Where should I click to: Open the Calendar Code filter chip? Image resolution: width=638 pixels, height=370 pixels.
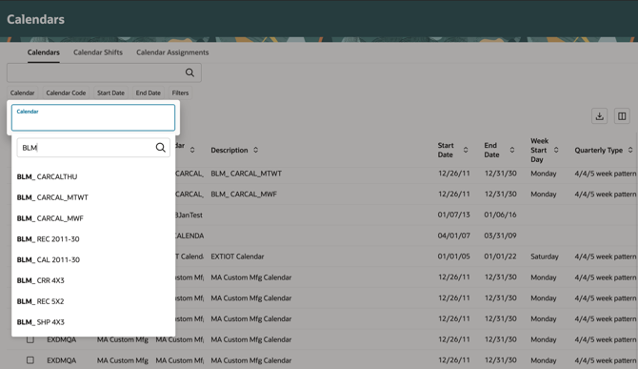pos(66,93)
